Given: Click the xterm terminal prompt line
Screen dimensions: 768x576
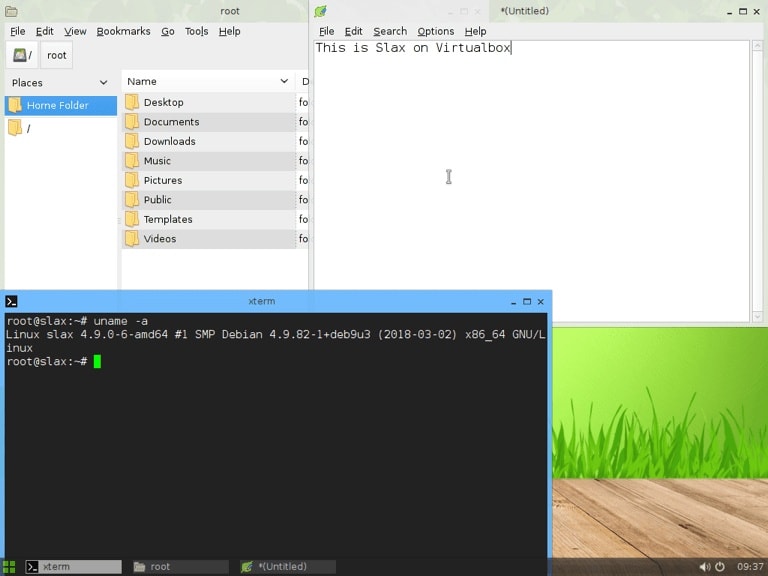Looking at the screenshot, I should [x=54, y=361].
